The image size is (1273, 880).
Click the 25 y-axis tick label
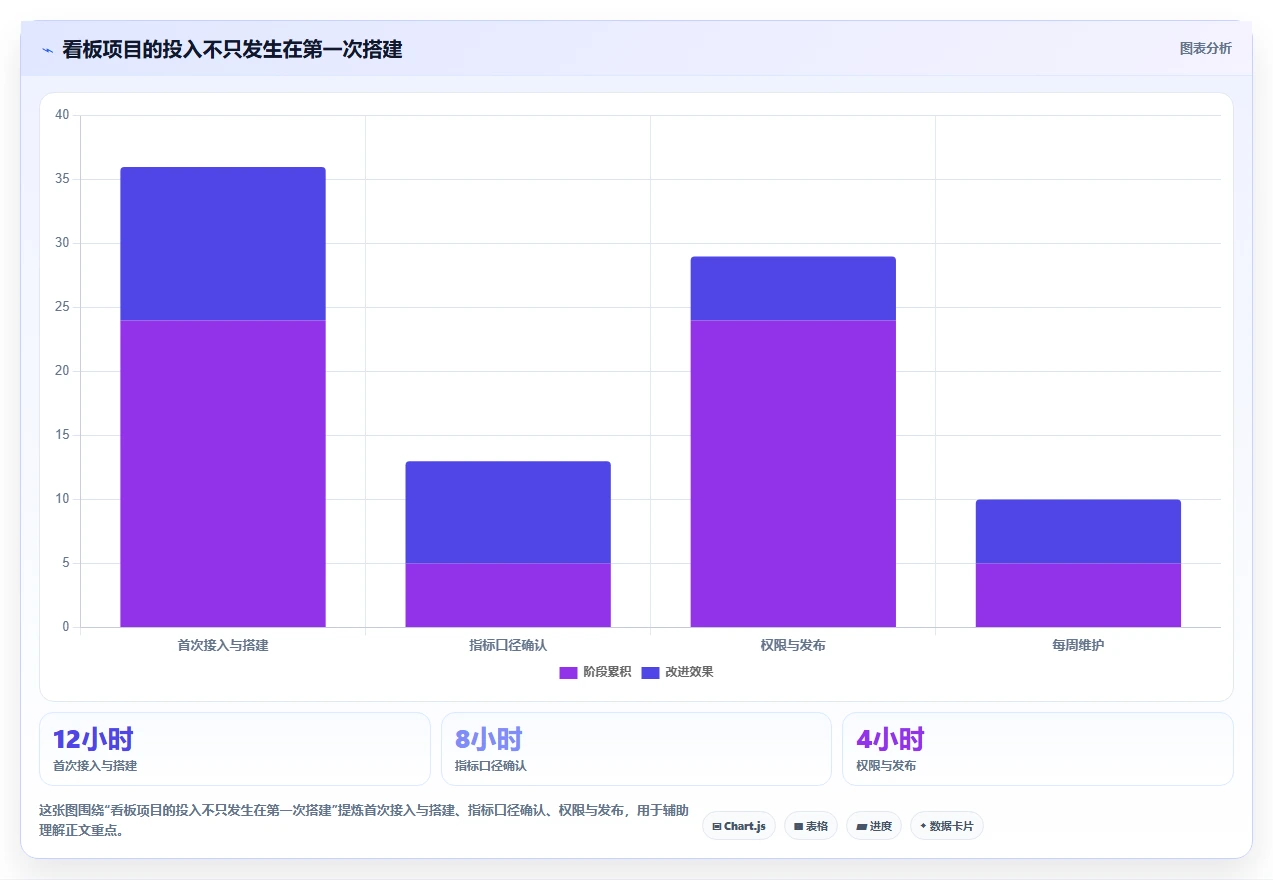[62, 307]
